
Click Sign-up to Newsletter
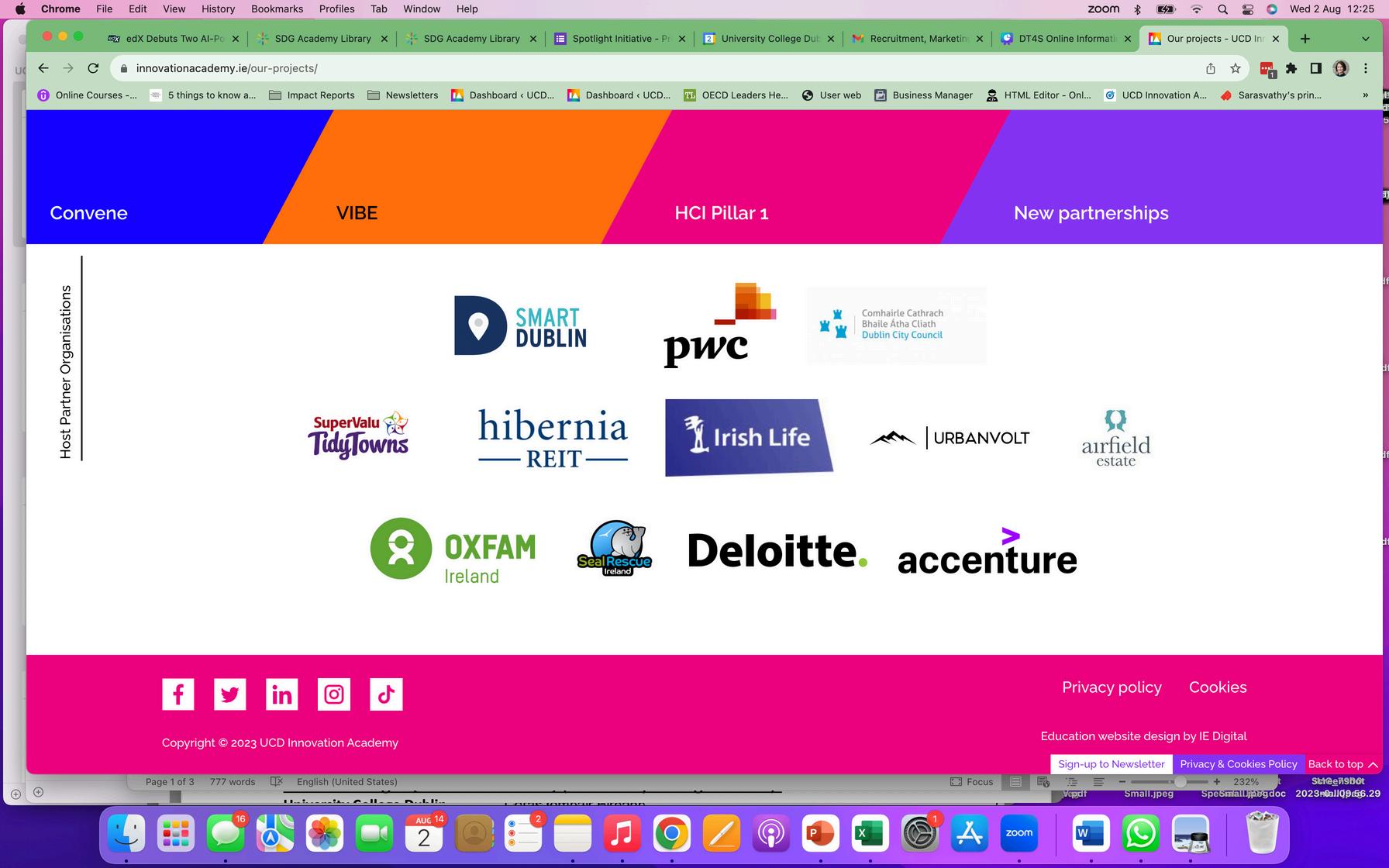(1112, 764)
